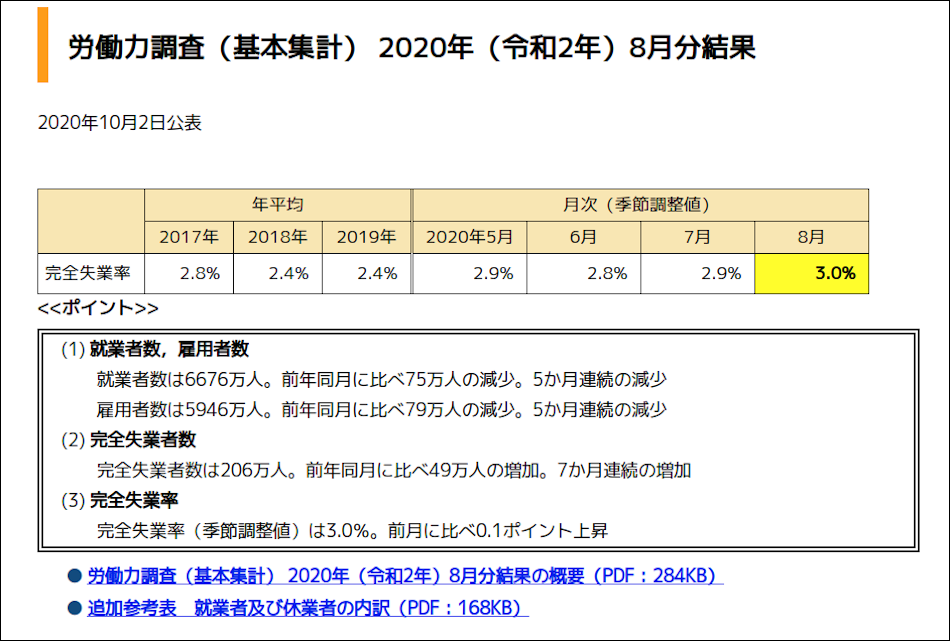Click the 月次（季節調整値） table header
This screenshot has height=641, width=950.
640,205
